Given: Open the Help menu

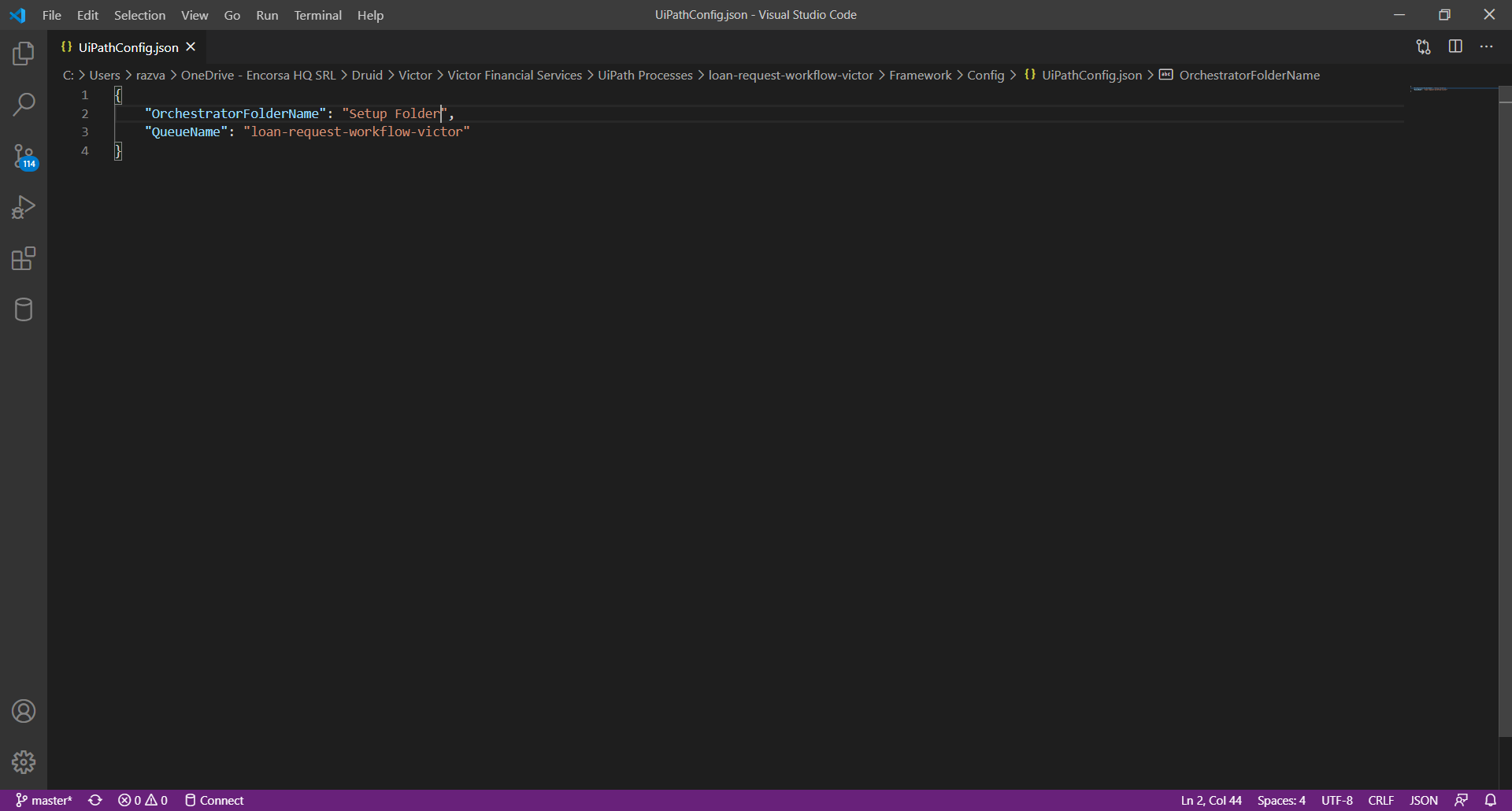Looking at the screenshot, I should [x=370, y=15].
